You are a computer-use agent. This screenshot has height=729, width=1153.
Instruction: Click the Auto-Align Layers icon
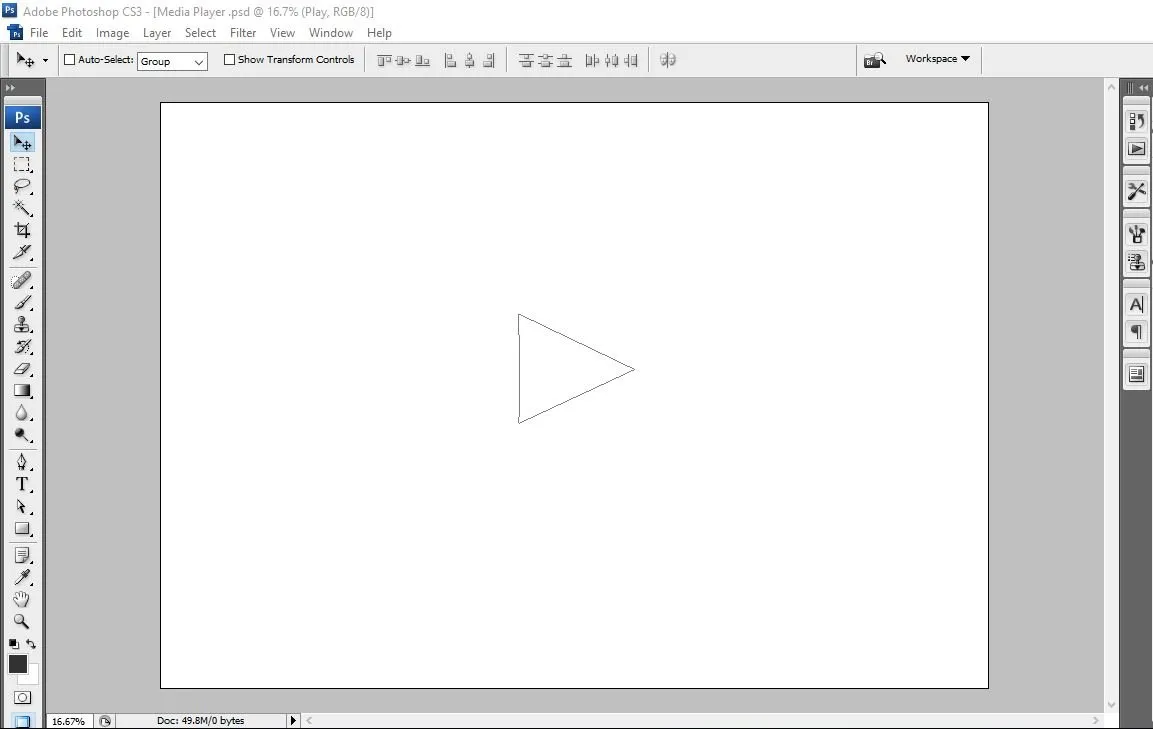point(668,60)
